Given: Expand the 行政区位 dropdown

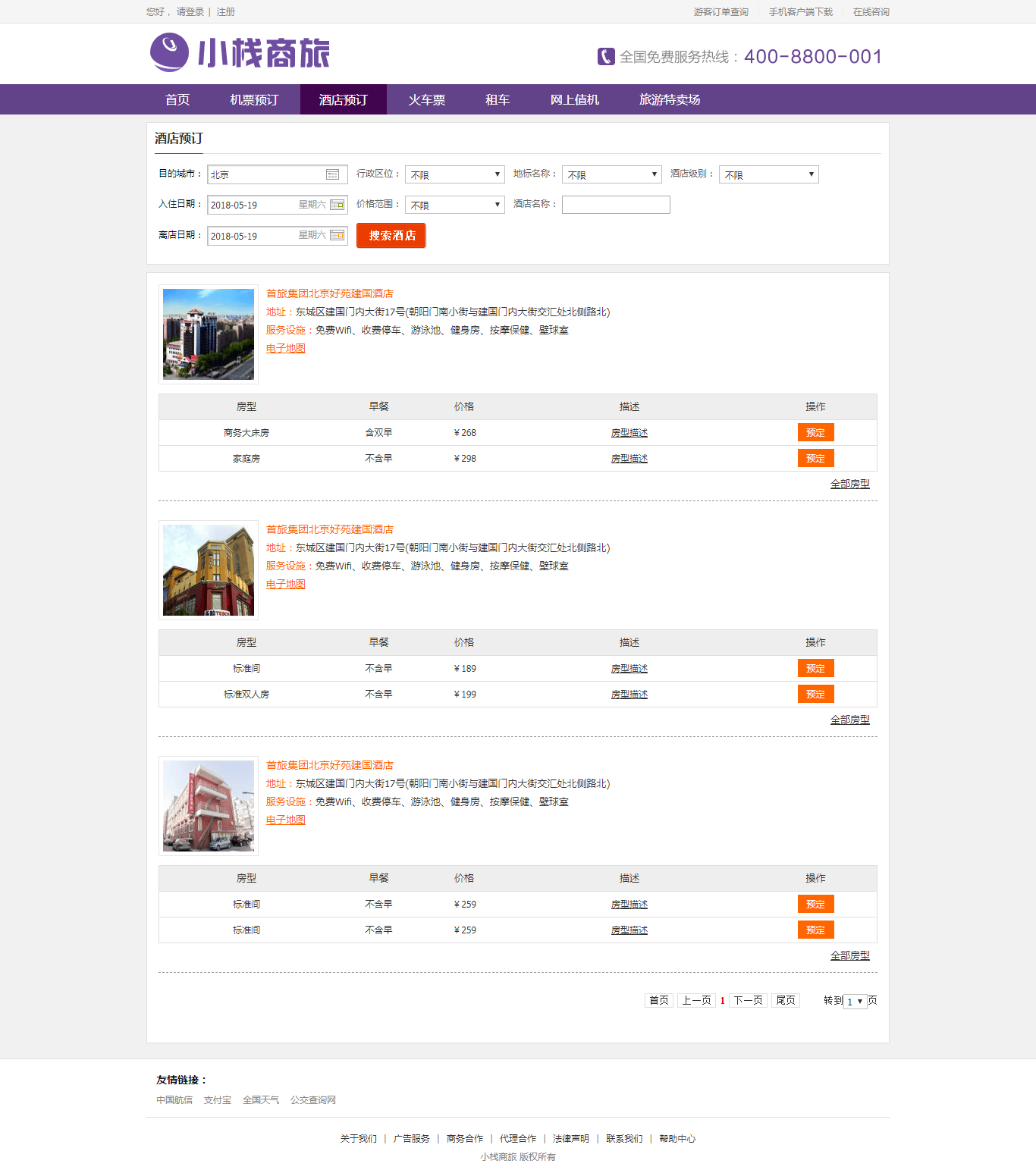Looking at the screenshot, I should tap(454, 174).
